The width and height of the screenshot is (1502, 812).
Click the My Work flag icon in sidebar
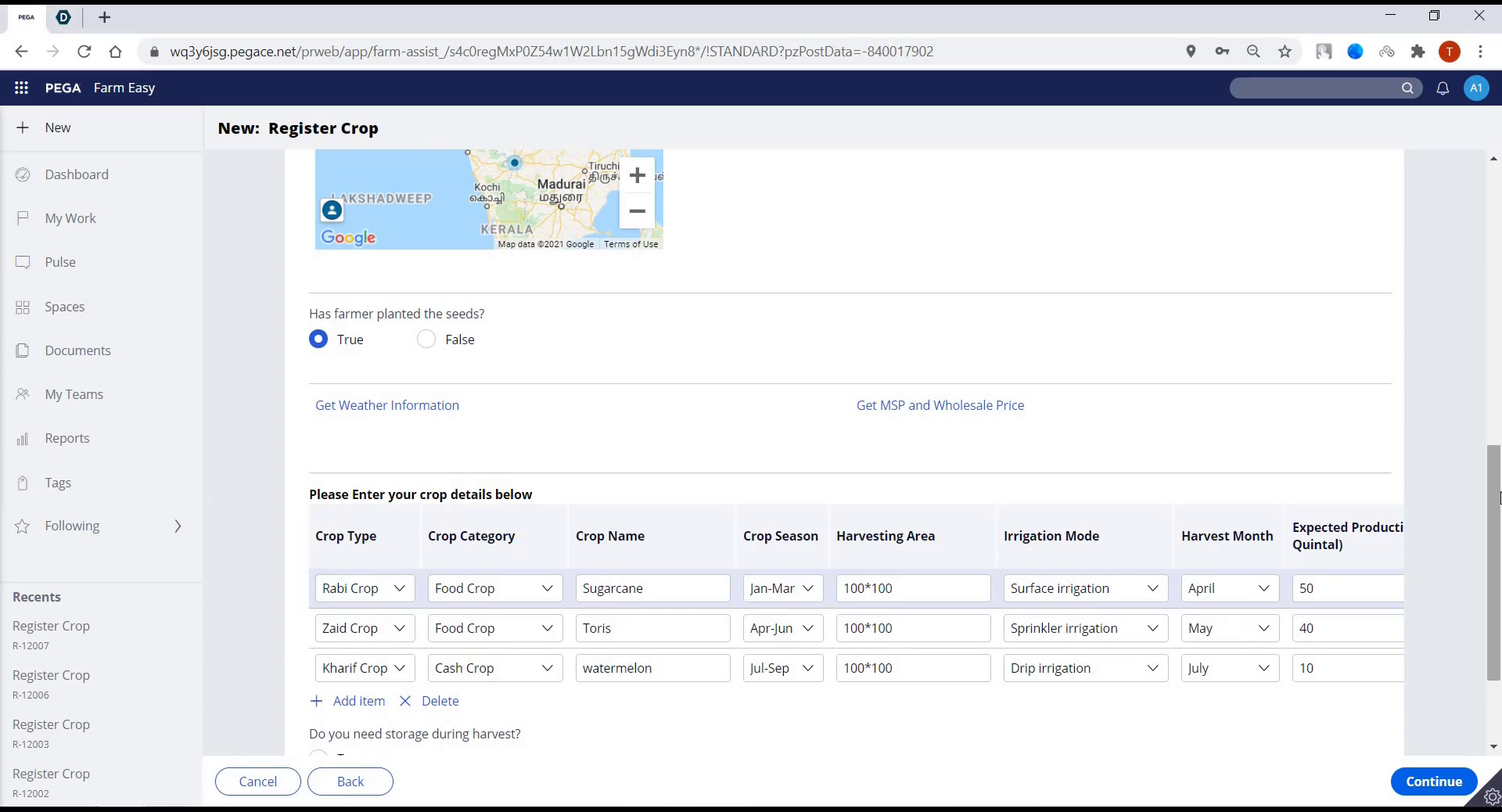point(23,218)
